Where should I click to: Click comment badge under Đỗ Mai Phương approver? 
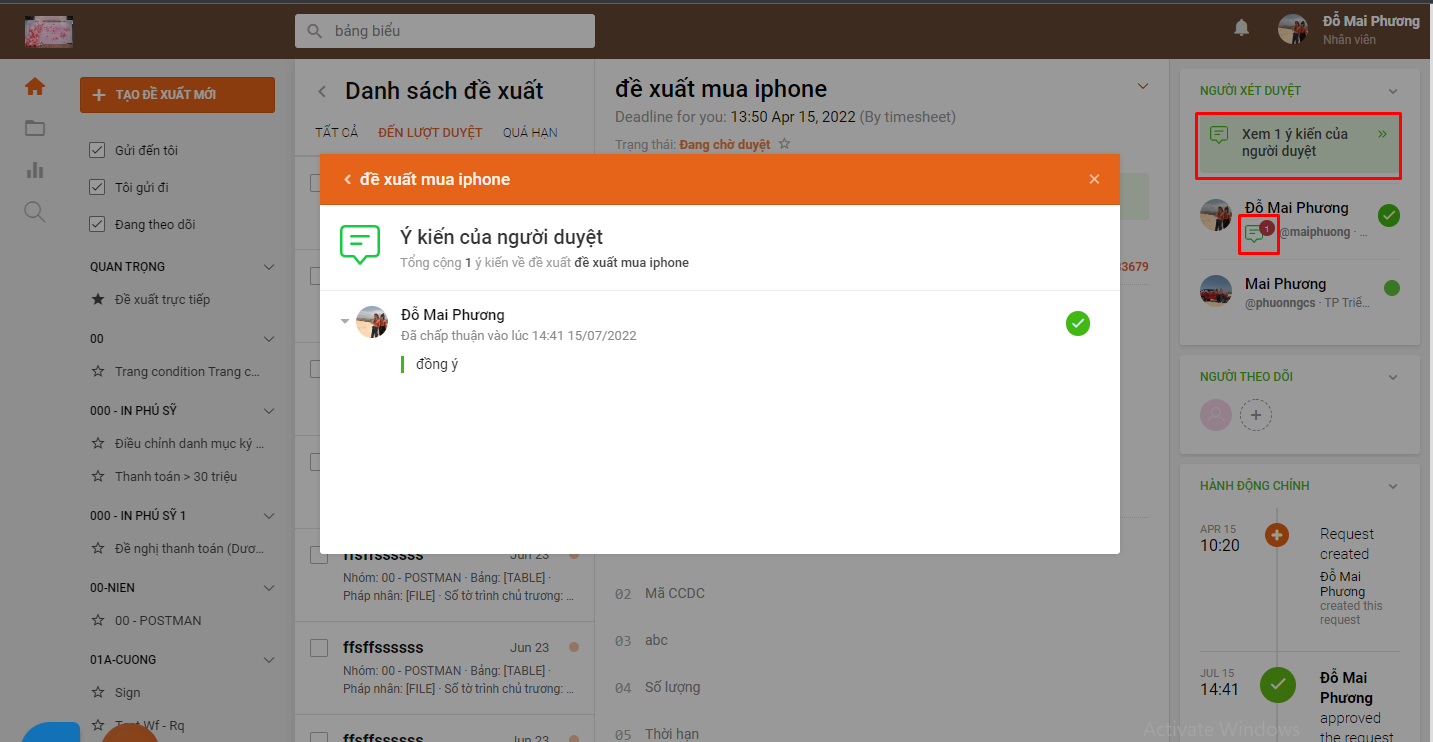coord(1256,234)
